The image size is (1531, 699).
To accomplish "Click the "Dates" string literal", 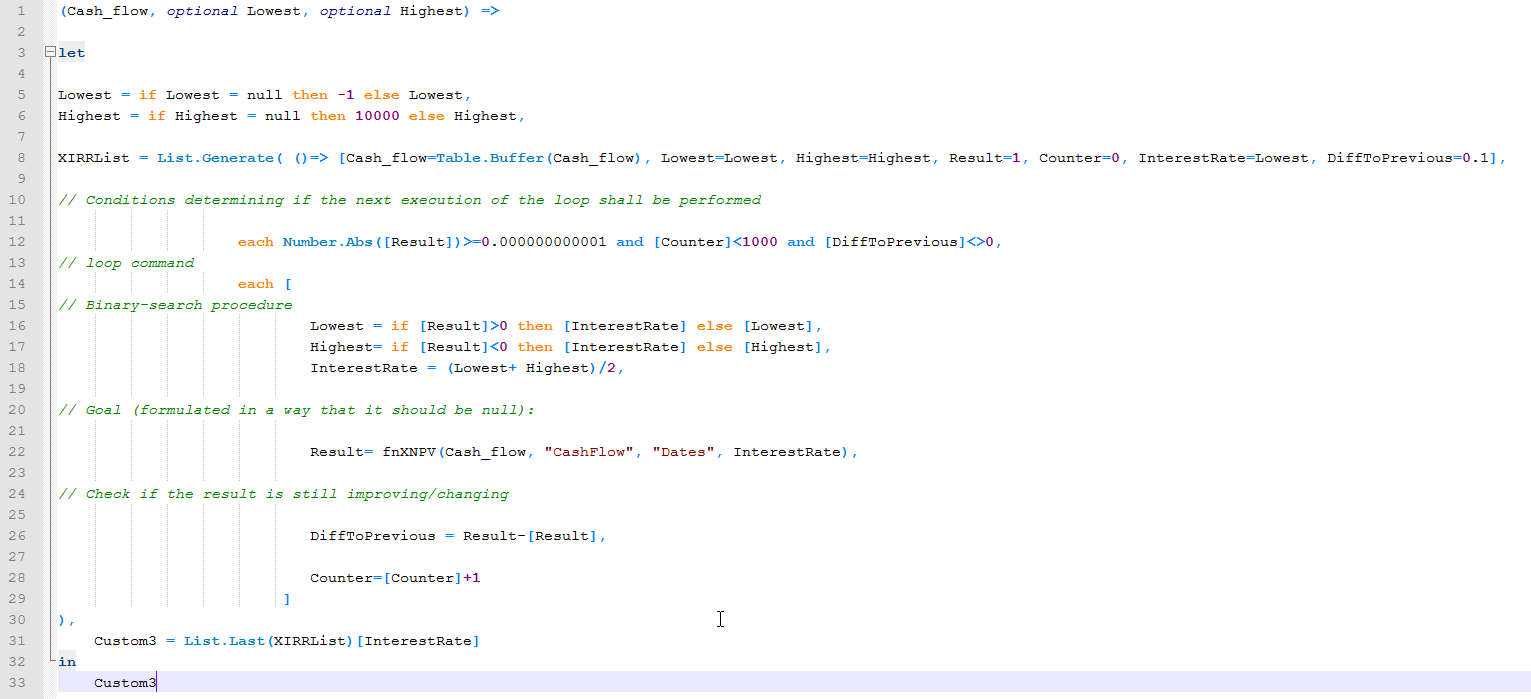I will pos(684,452).
